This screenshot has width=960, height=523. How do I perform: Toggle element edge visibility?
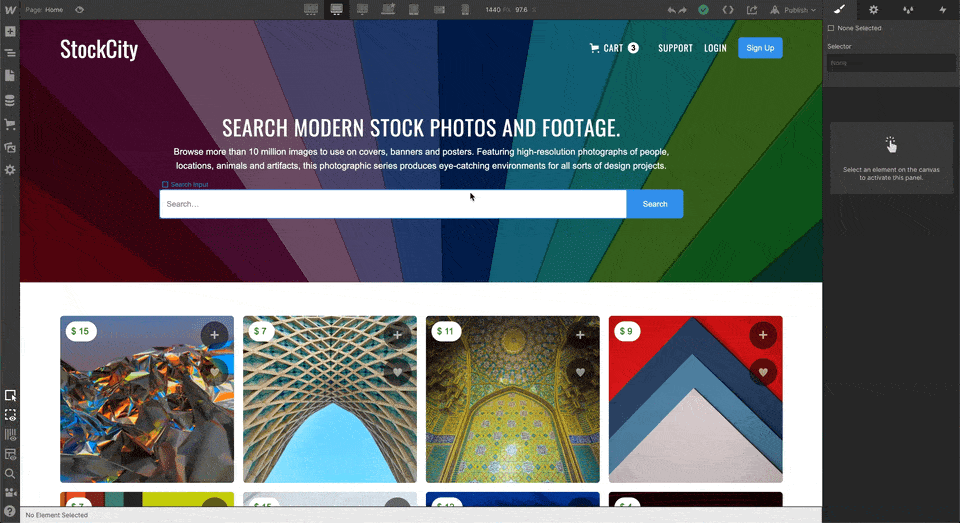coord(10,415)
